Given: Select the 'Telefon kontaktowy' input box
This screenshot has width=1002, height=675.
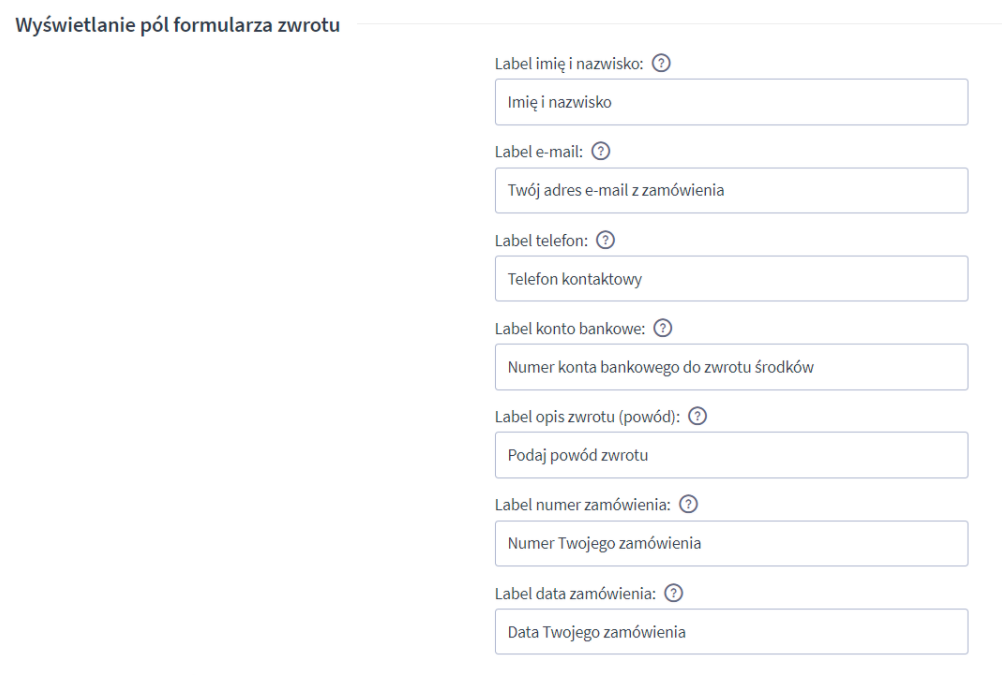Looking at the screenshot, I should (731, 279).
